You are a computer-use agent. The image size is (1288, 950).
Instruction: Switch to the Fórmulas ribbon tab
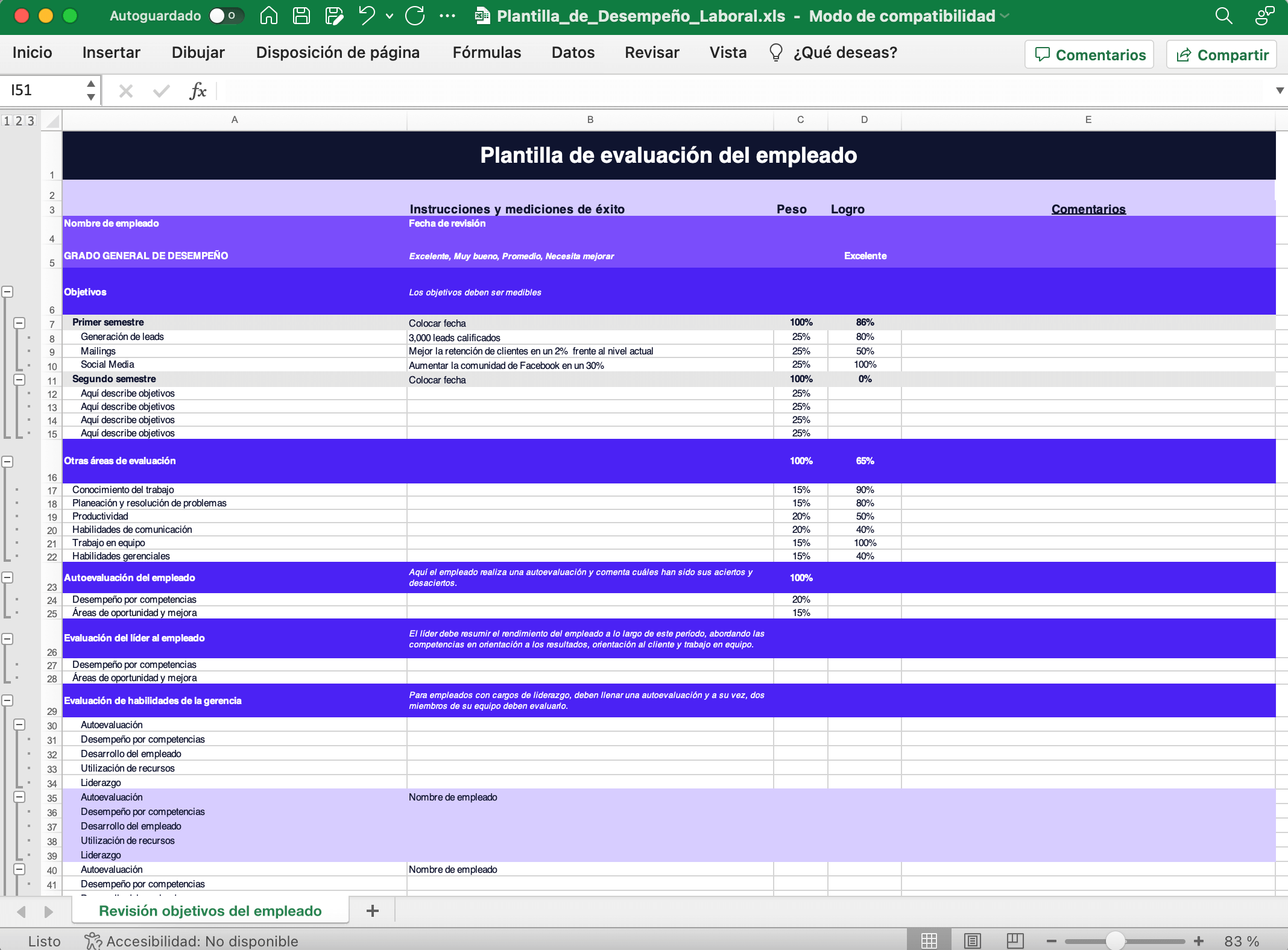[486, 53]
